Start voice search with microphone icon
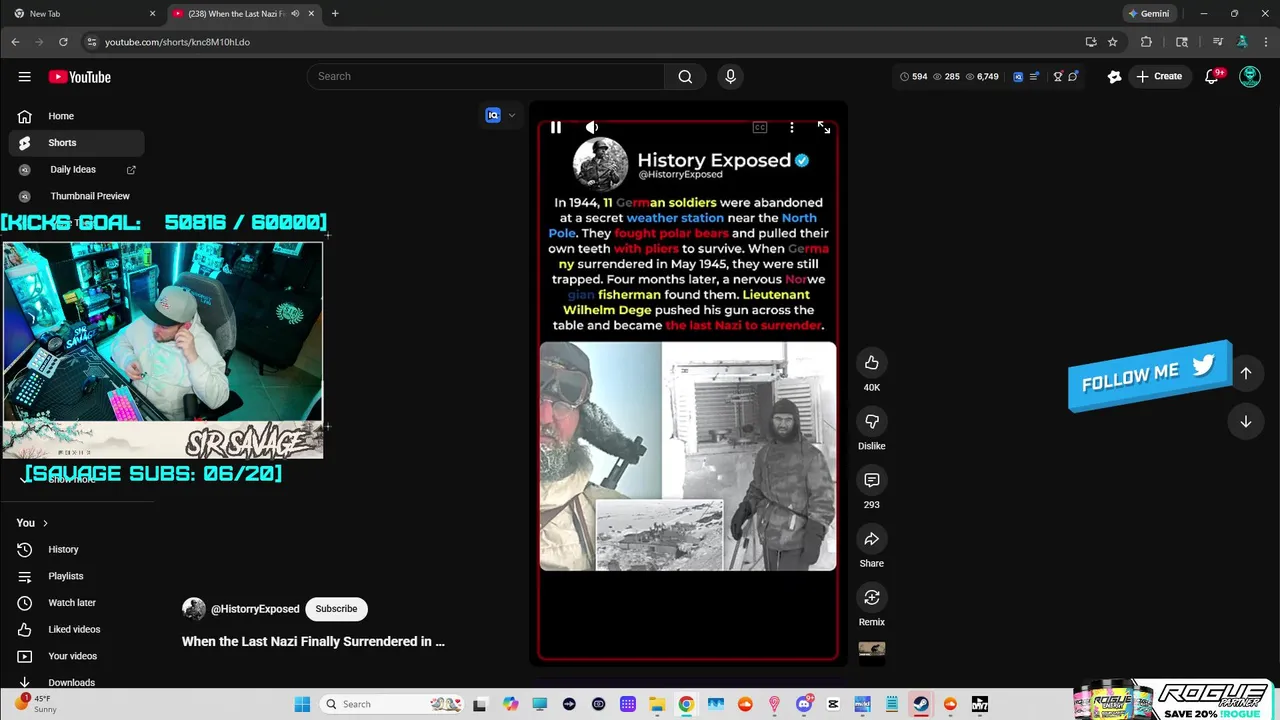Screen dimensions: 1280x720 pyautogui.click(x=730, y=77)
